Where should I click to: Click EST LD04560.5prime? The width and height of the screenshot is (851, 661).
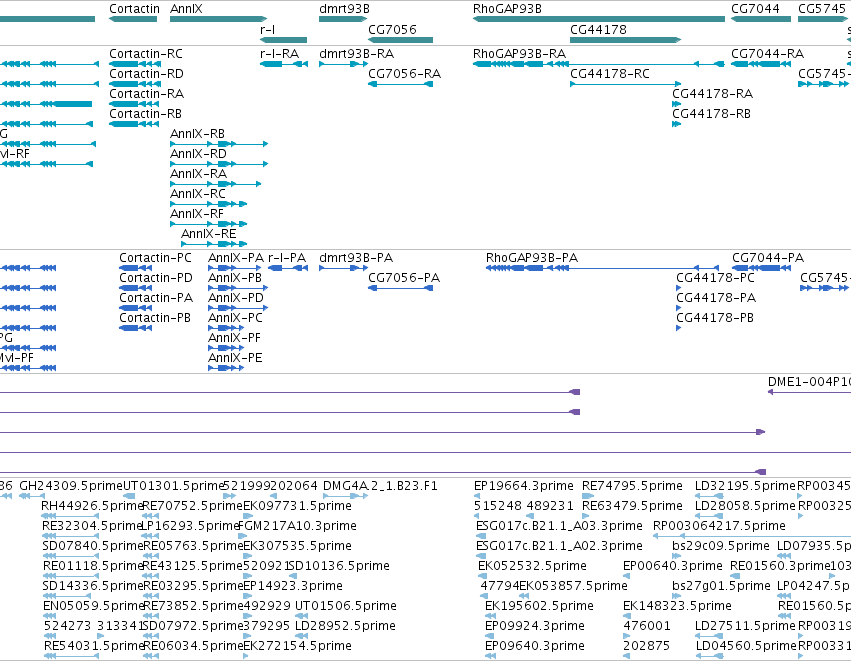coord(709,657)
